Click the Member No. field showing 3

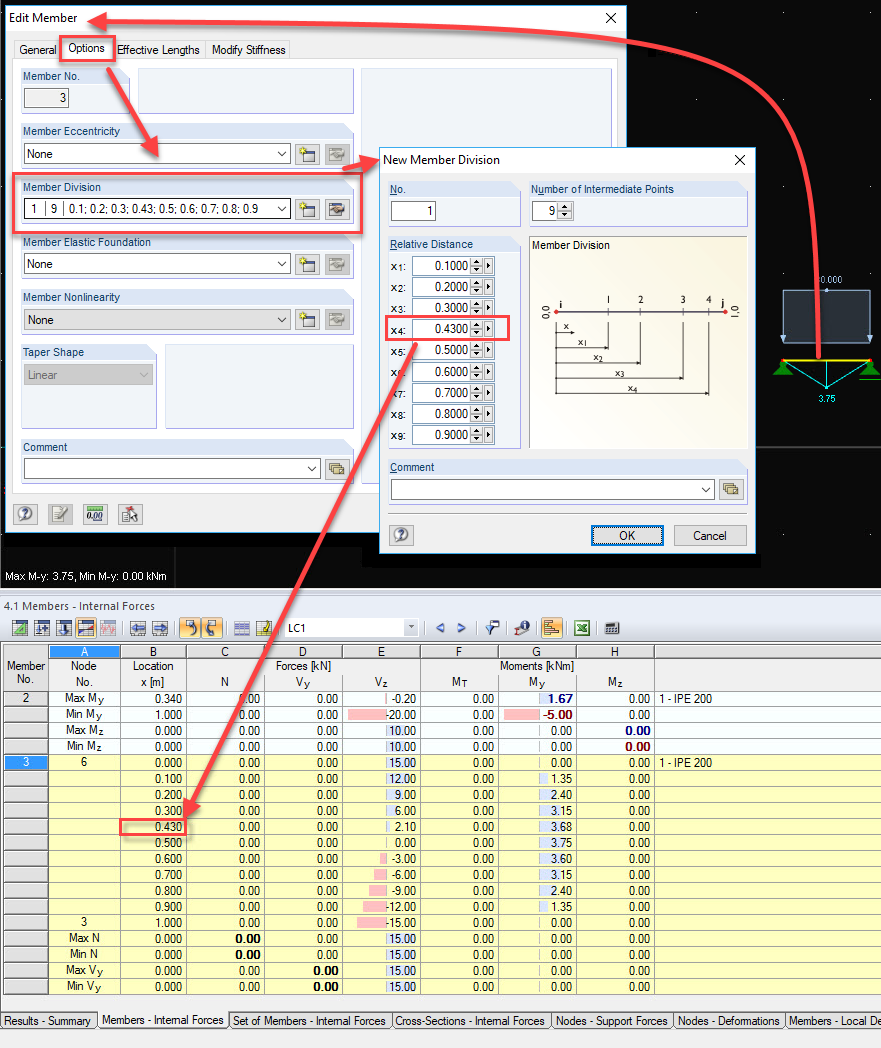[46, 98]
